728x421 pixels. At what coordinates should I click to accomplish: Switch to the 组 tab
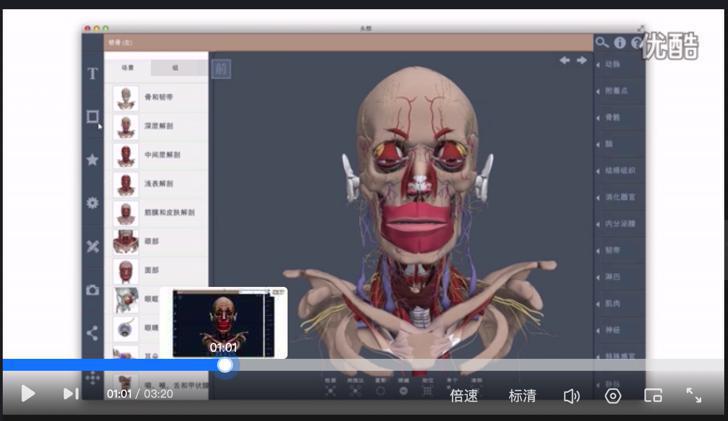176,68
